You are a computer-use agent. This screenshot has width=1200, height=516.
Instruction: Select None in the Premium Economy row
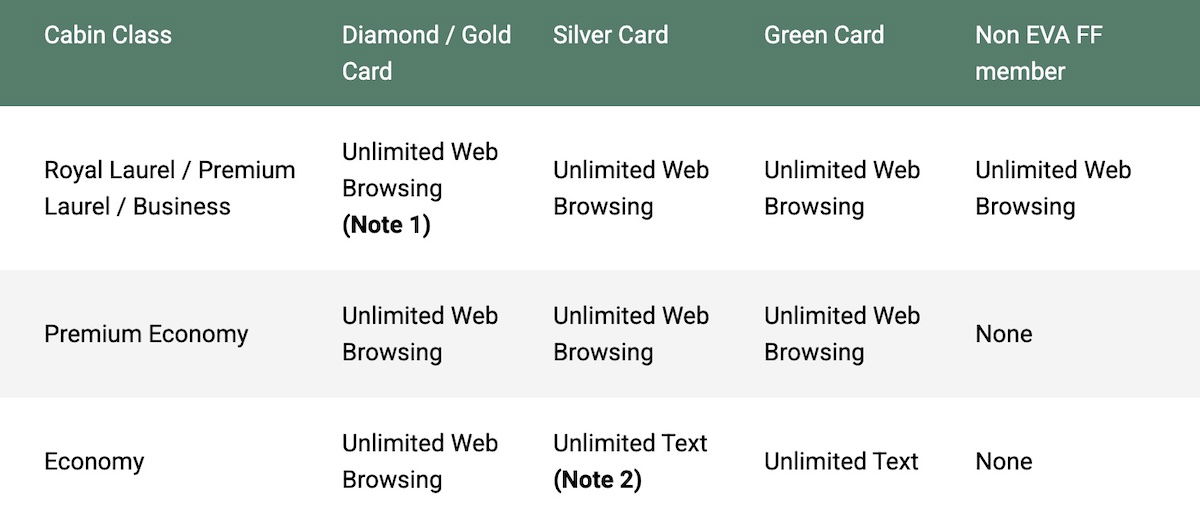pyautogui.click(x=1004, y=334)
